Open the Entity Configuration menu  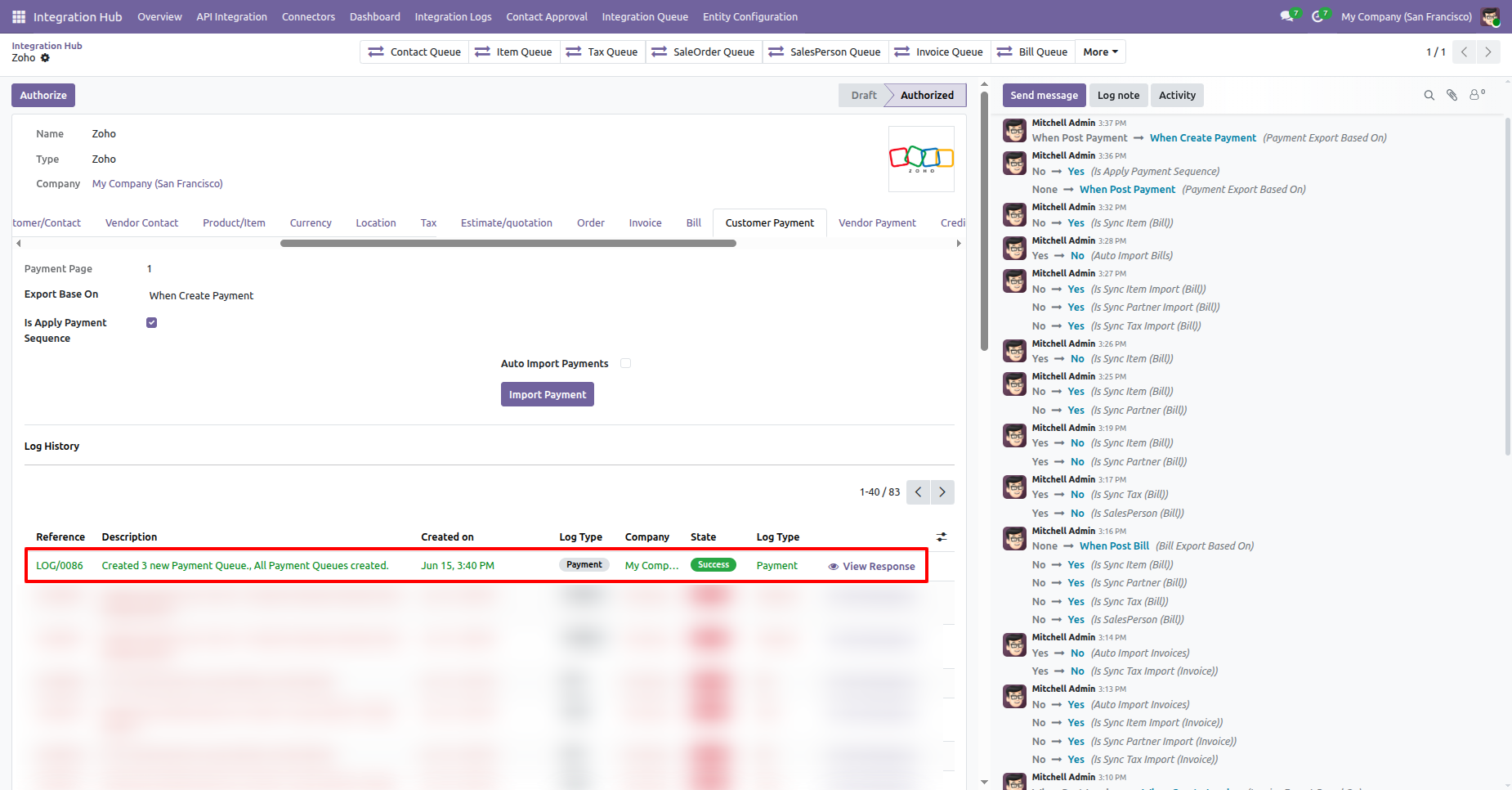tap(750, 16)
